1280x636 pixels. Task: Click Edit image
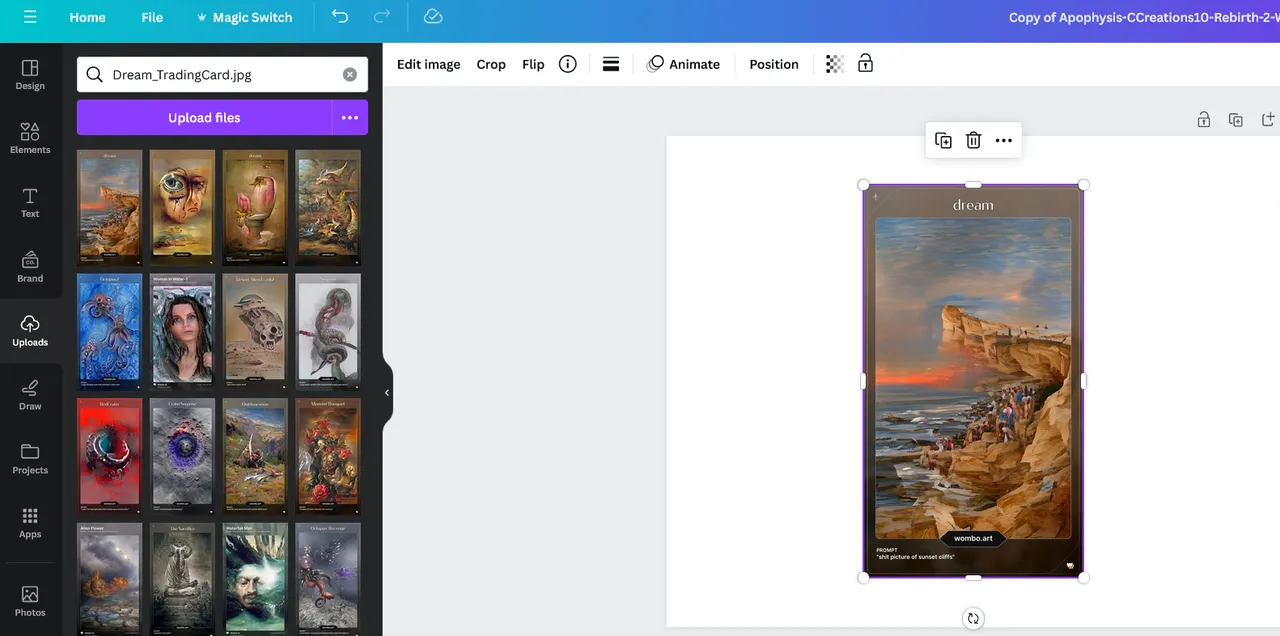click(429, 64)
